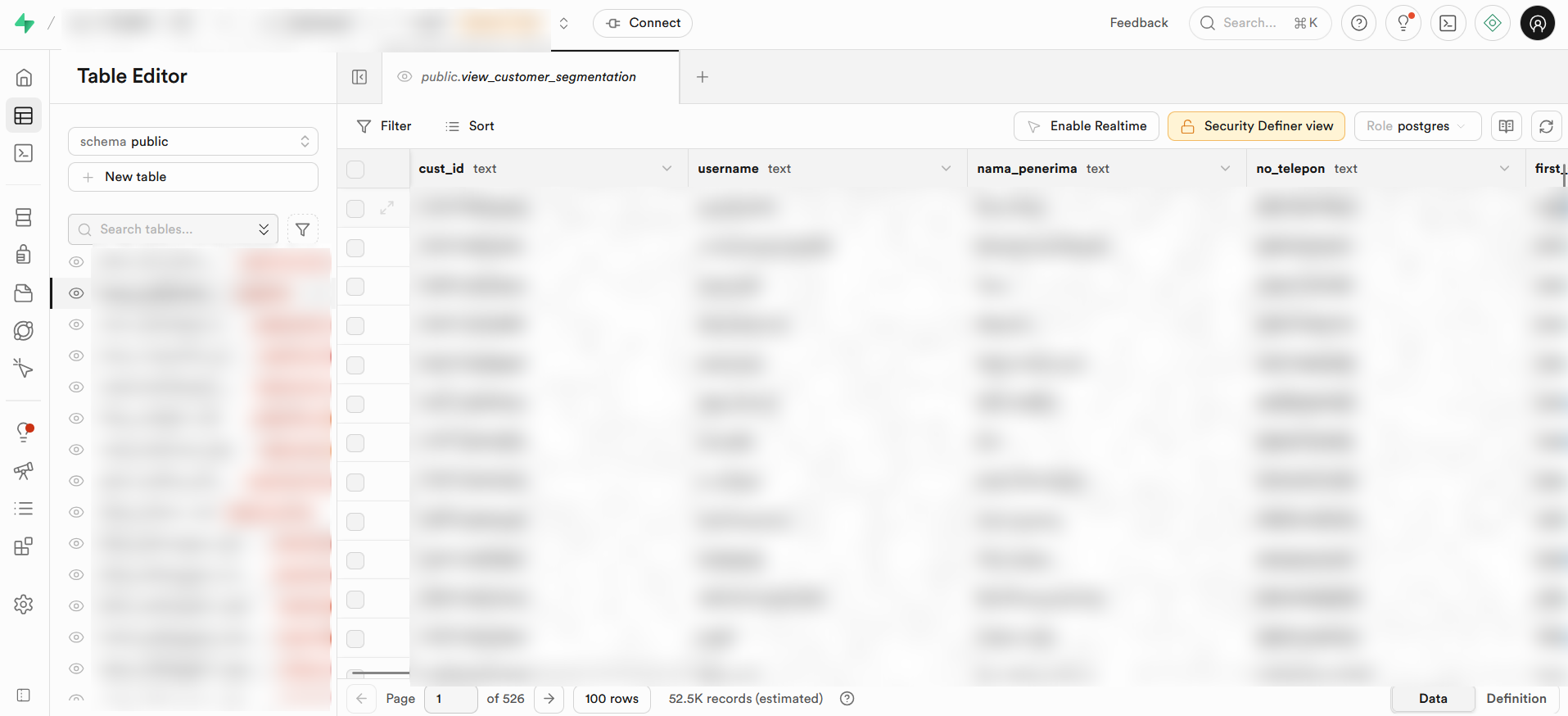Open the SQL Editor sidebar icon

[24, 153]
